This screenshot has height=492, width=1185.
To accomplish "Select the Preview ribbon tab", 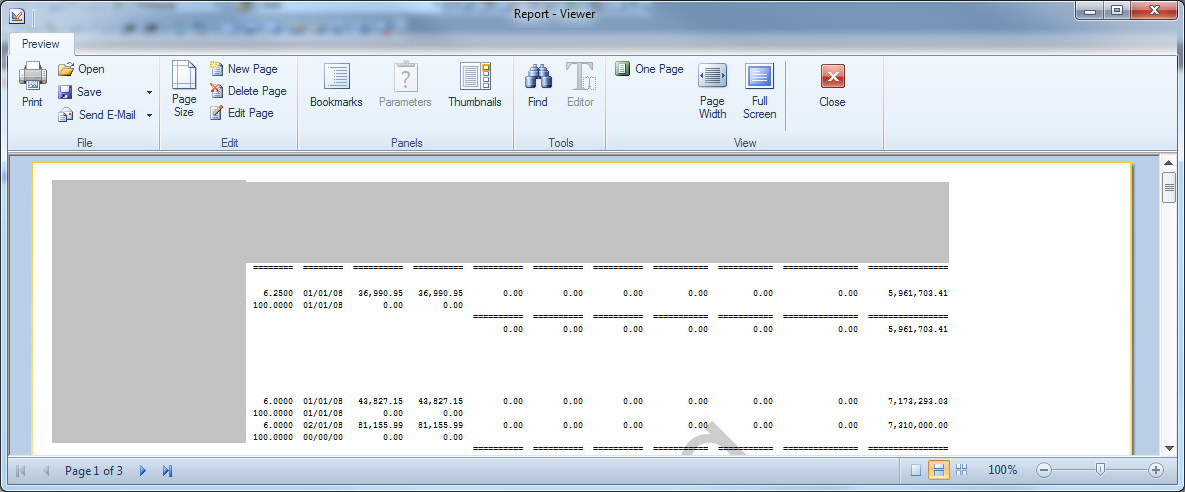I will point(41,44).
